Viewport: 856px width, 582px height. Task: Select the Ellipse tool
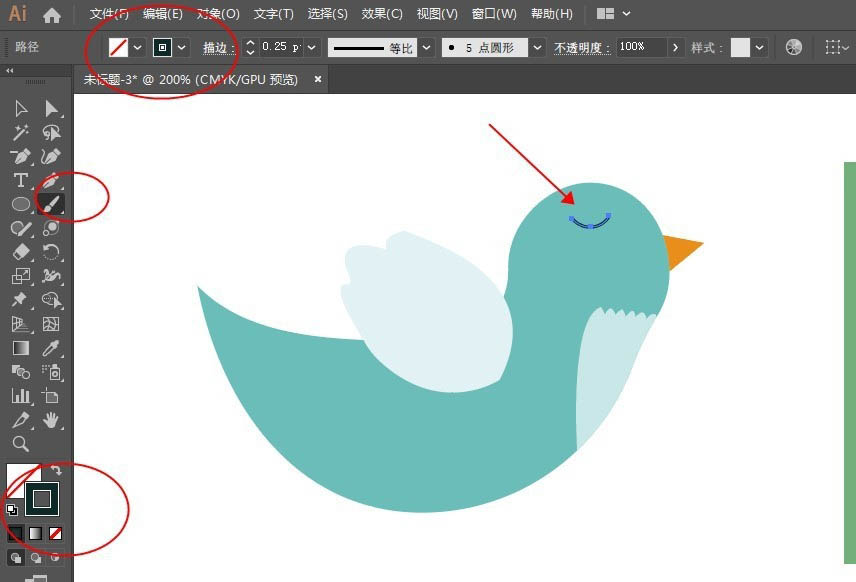point(21,204)
